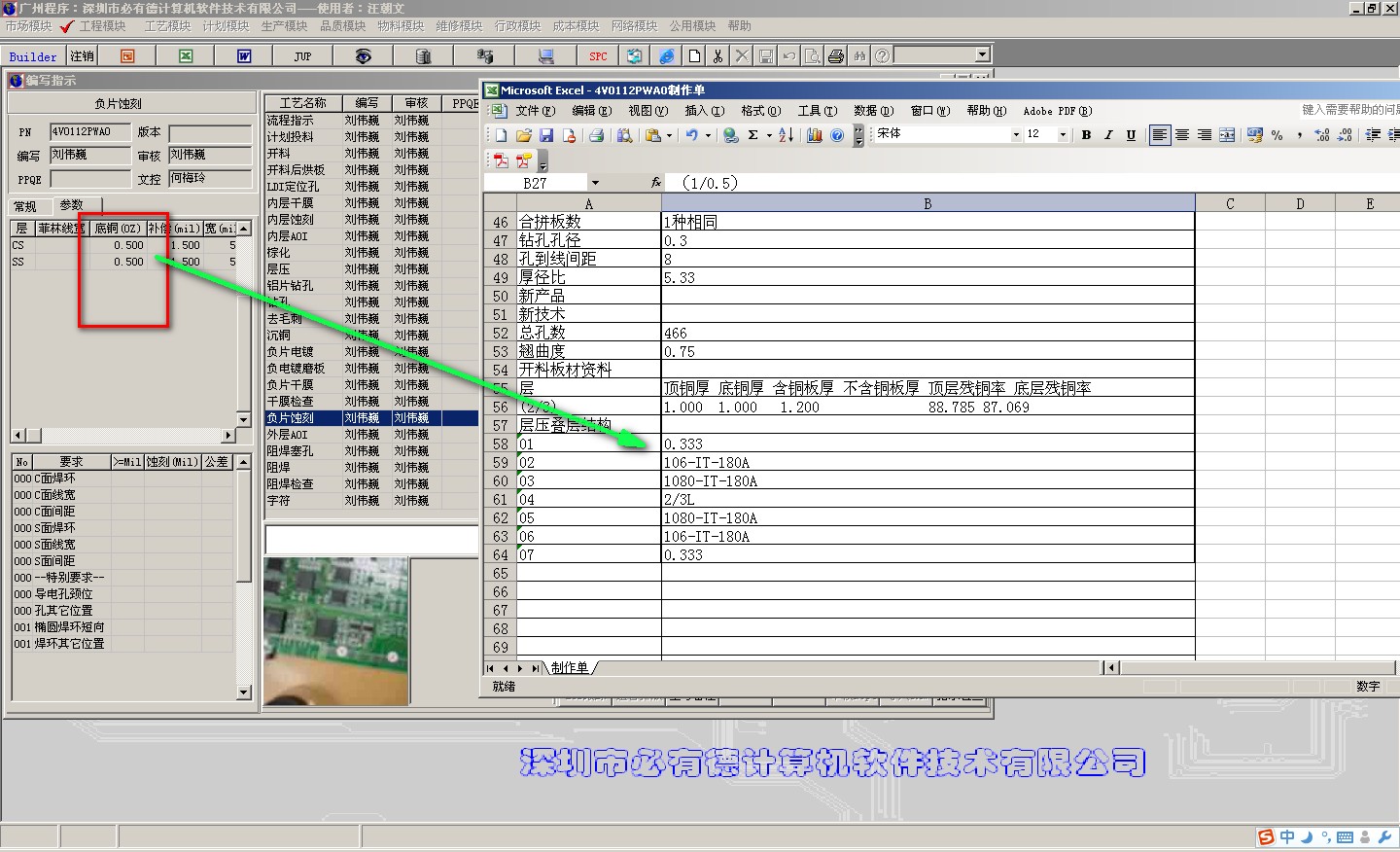Open the 宋体 font name dropdown
This screenshot has width=1400, height=852.
pyautogui.click(x=1016, y=135)
